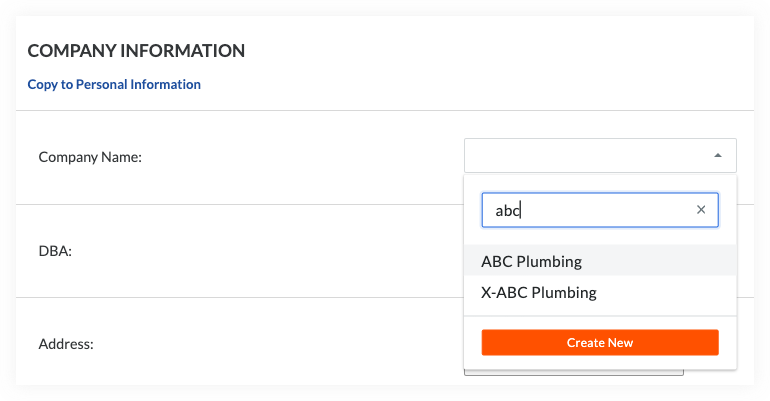Create a new company with Create New
Viewport: 770px width, 401px height.
599,342
